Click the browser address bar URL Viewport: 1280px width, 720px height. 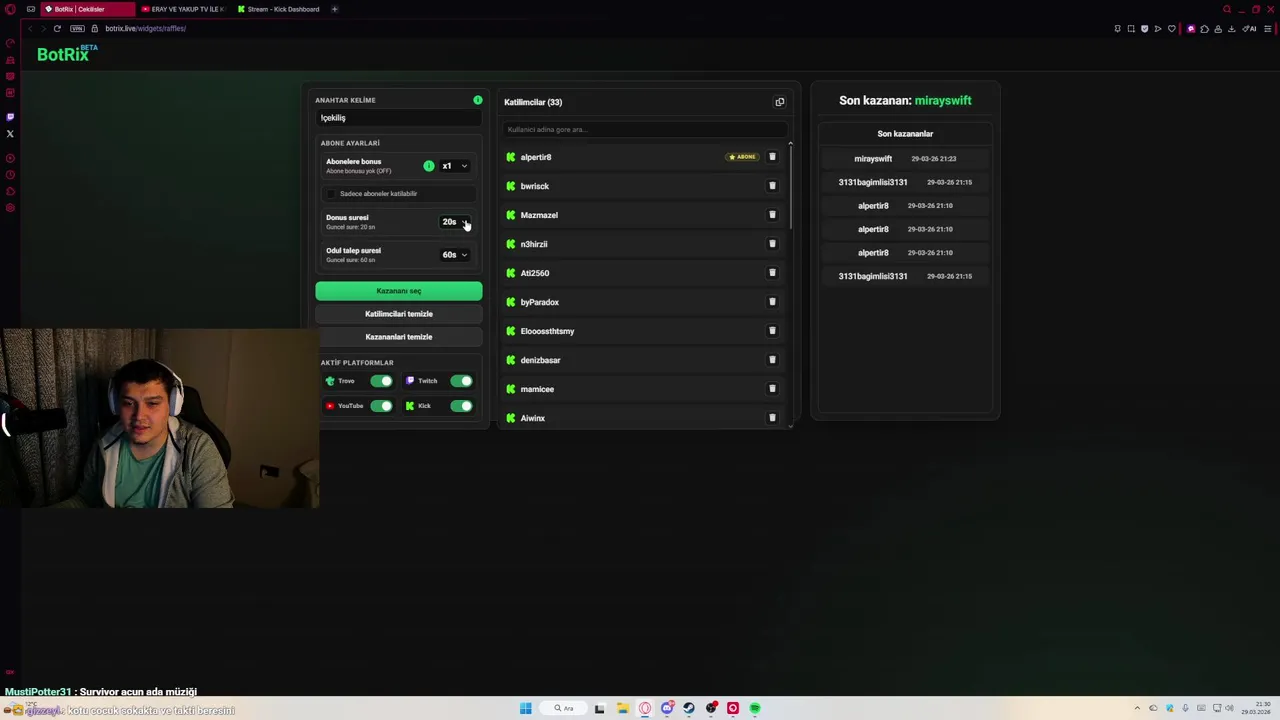pos(146,28)
